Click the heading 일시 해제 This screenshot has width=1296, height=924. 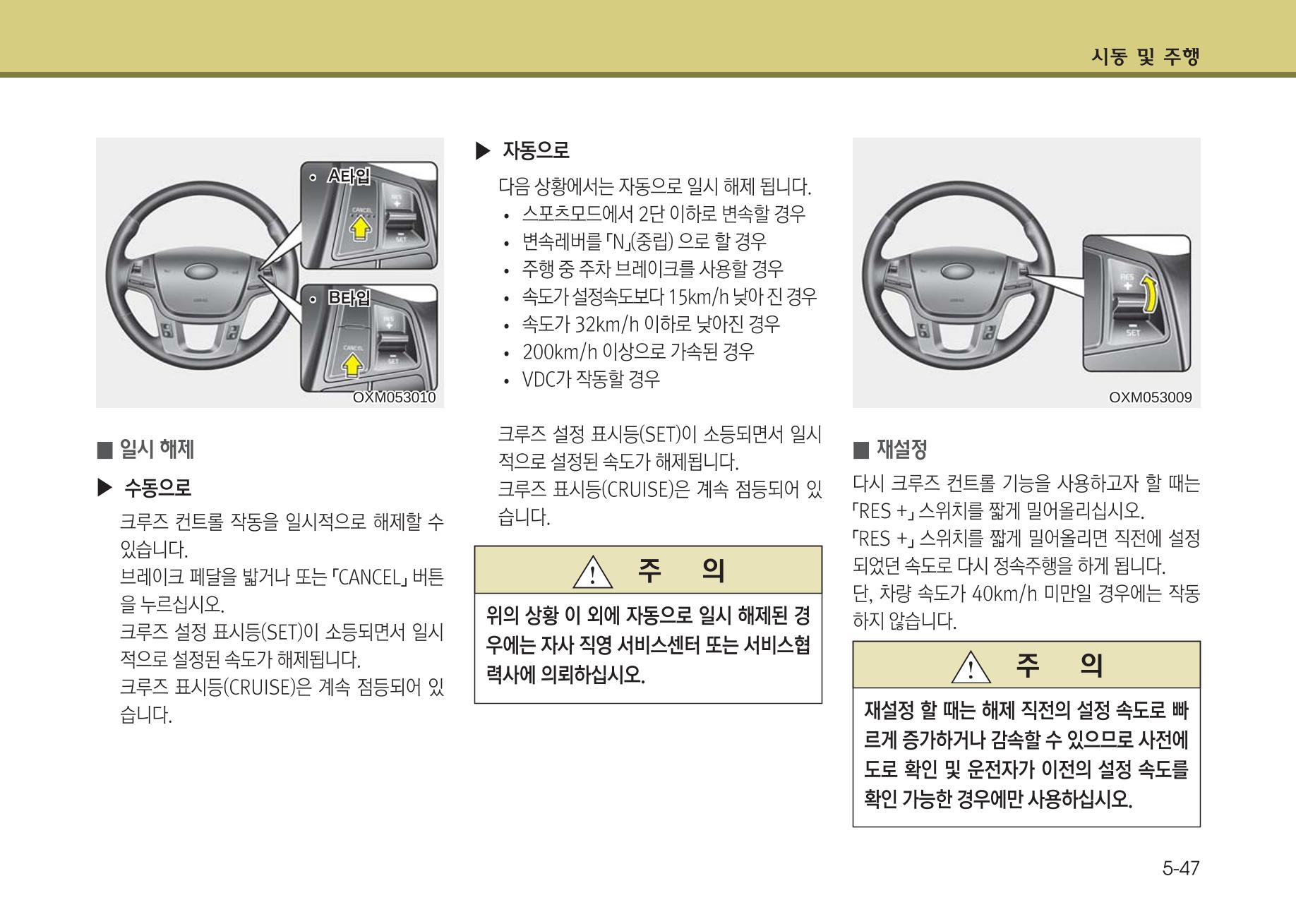coord(157,449)
